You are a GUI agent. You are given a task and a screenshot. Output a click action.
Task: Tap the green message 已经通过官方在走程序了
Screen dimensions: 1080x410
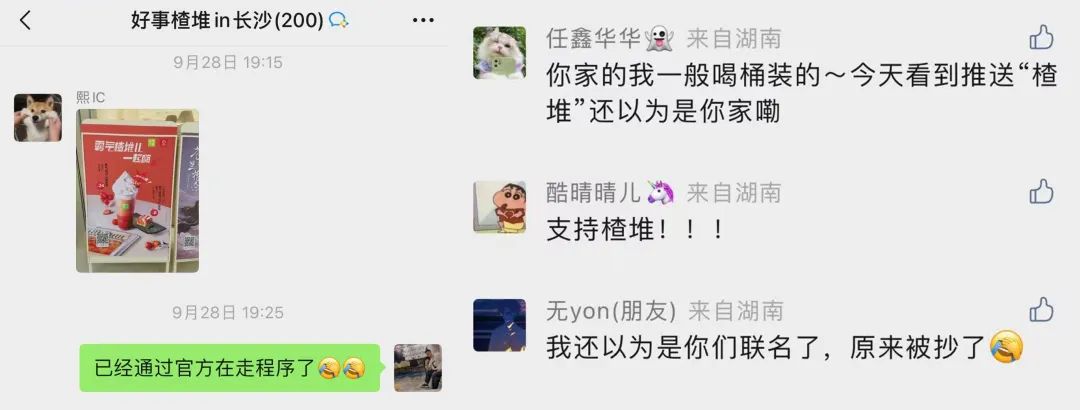click(x=229, y=368)
